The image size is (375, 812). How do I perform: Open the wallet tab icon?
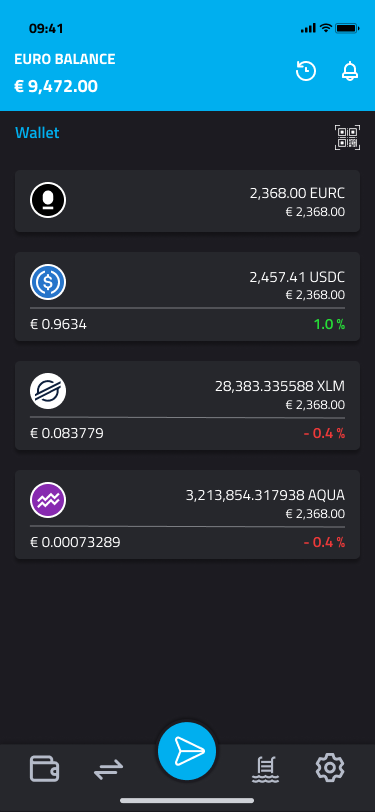point(45,768)
